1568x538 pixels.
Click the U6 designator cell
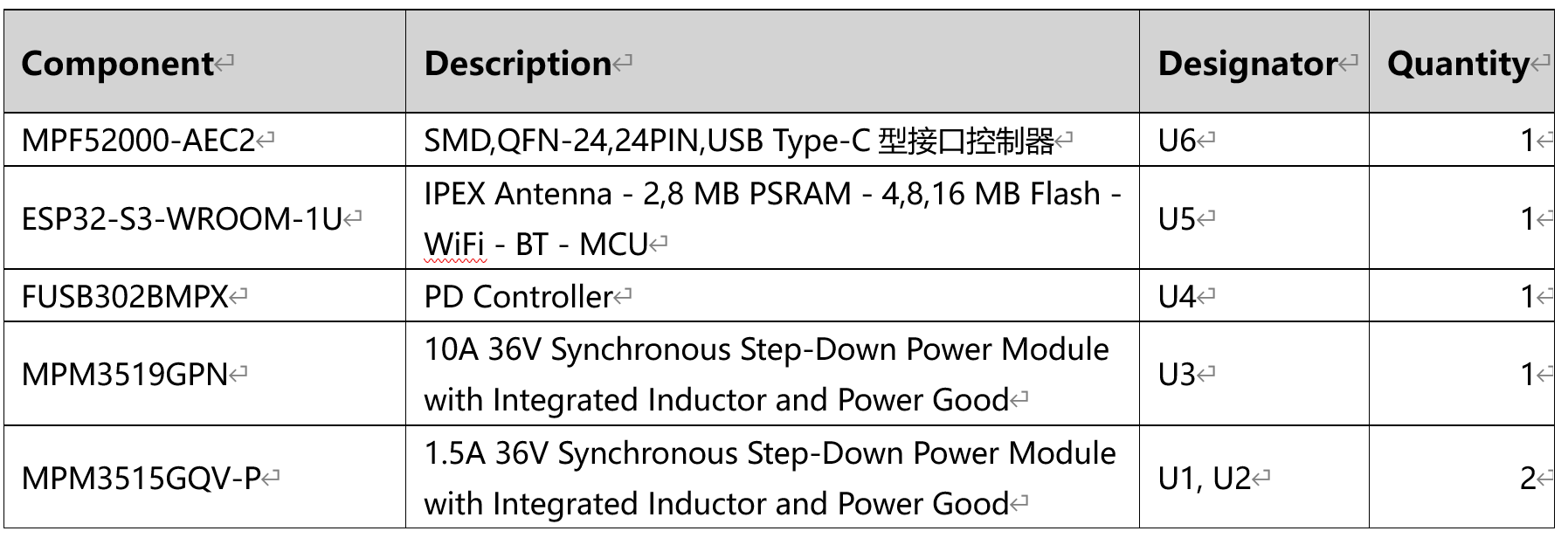[1176, 141]
